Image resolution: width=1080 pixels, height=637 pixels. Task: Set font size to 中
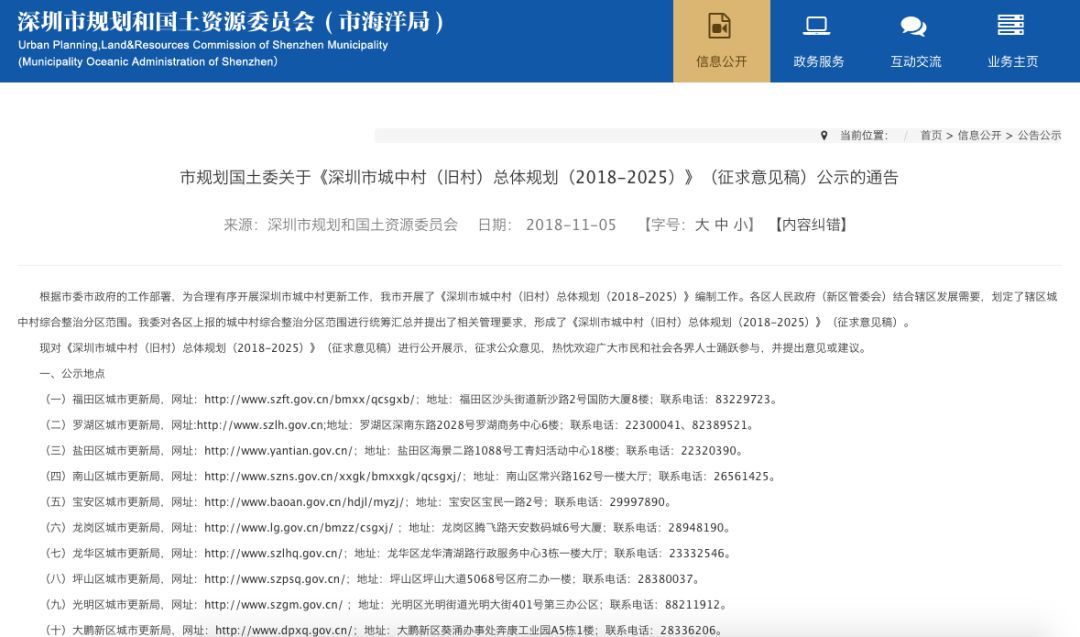pos(722,225)
